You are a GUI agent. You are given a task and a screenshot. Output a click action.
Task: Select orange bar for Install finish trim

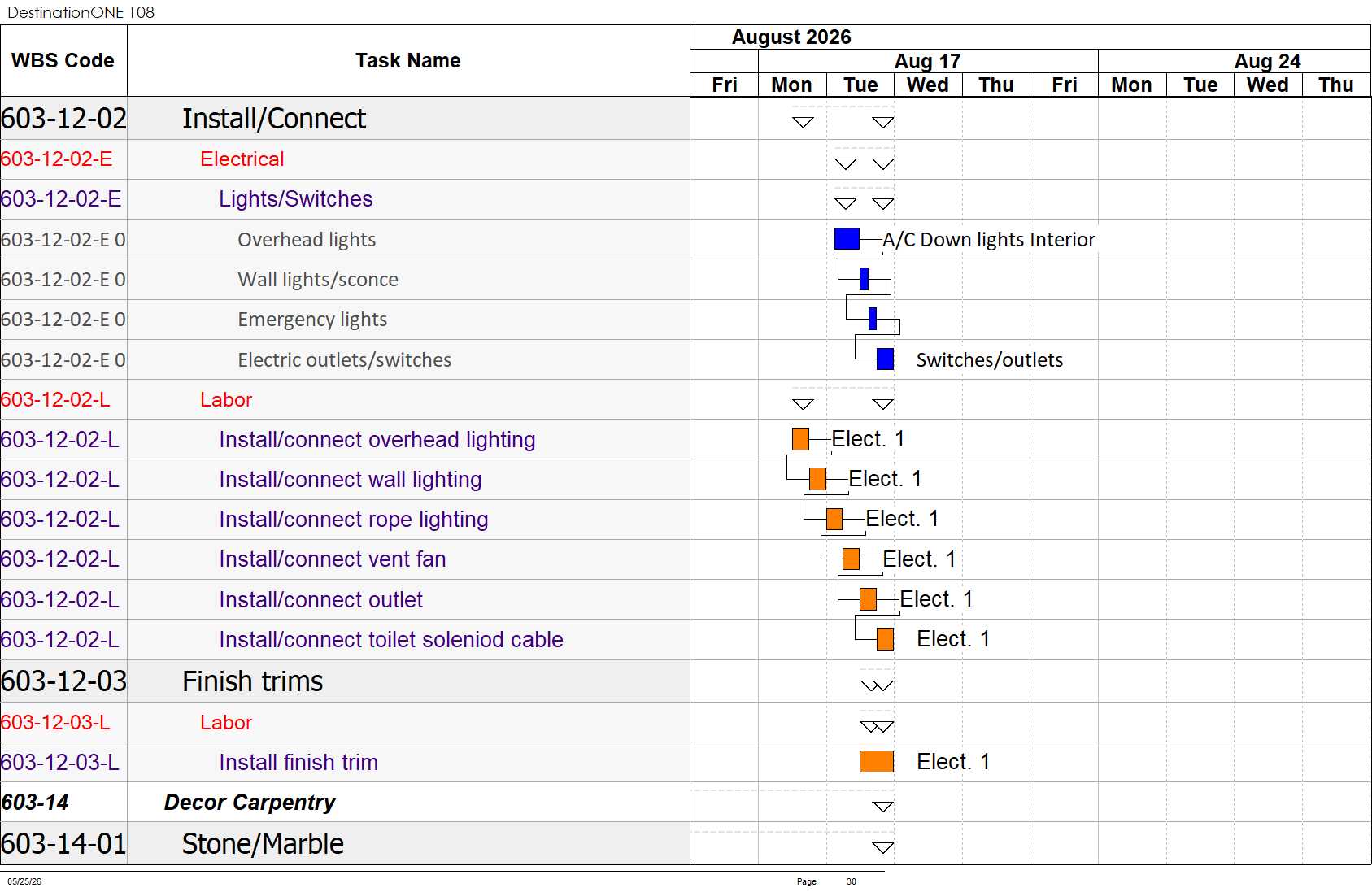tap(877, 762)
